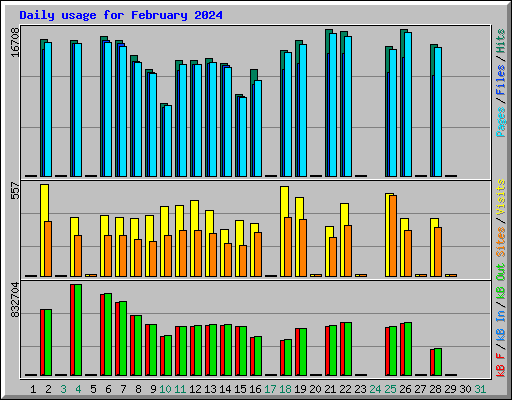Viewport: 512px width, 400px height.
Task: Click day 12 on the x-axis
Action: pos(195,389)
